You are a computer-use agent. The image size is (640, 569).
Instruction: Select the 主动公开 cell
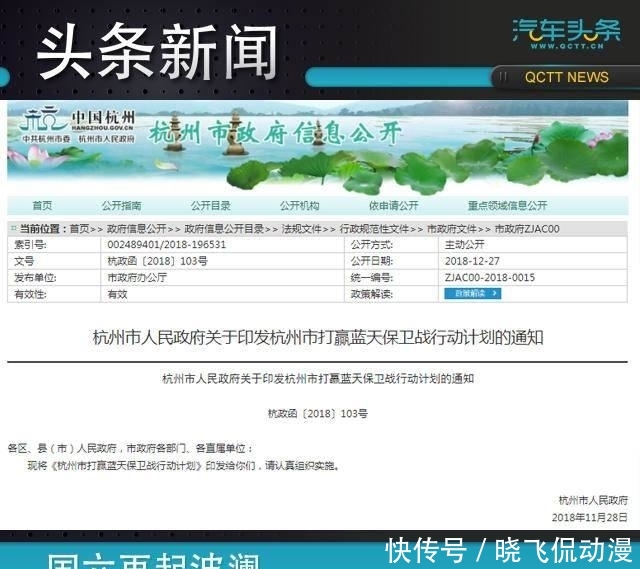click(464, 245)
